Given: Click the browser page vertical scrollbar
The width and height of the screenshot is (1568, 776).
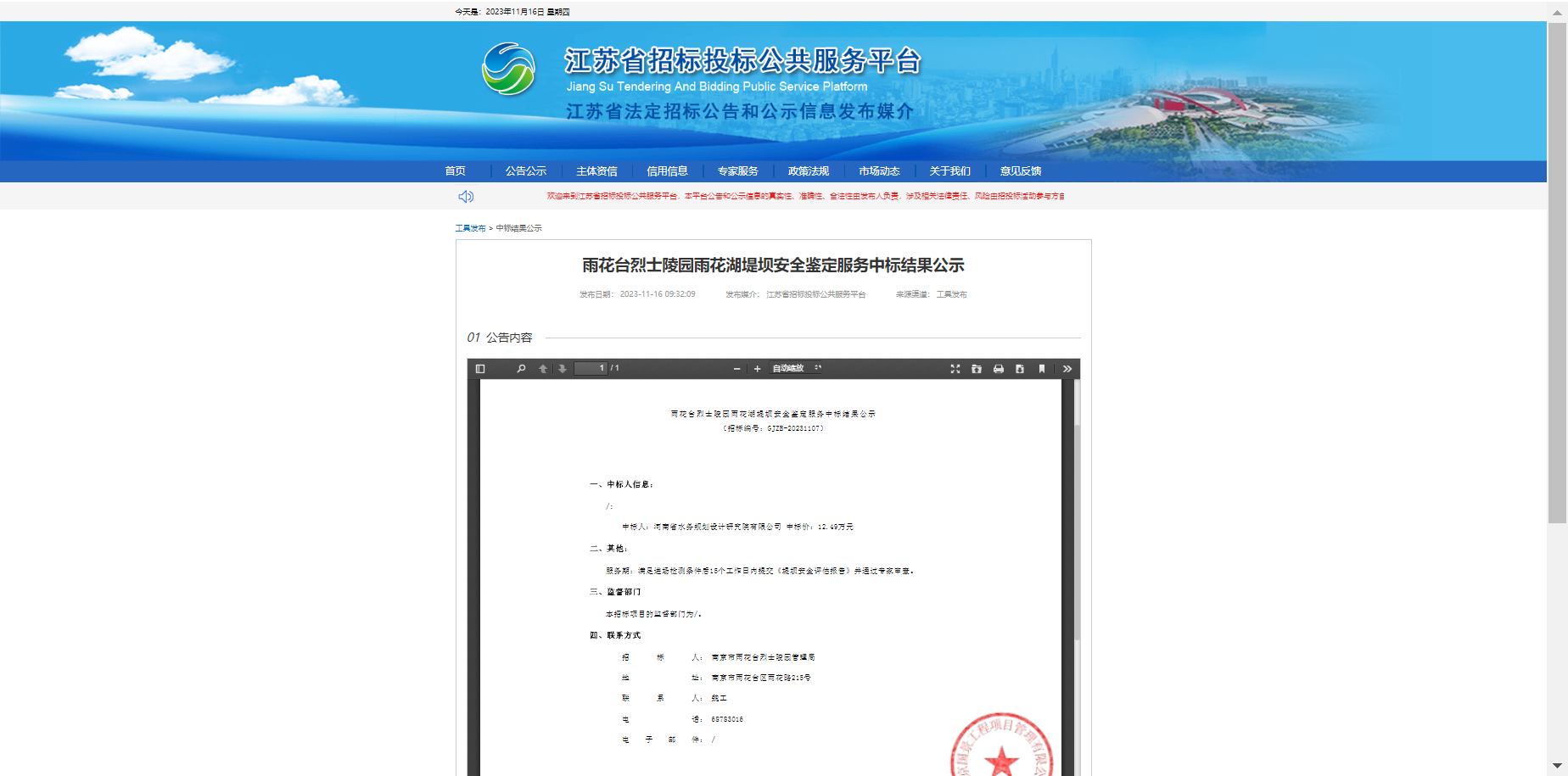Looking at the screenshot, I should [1557, 271].
